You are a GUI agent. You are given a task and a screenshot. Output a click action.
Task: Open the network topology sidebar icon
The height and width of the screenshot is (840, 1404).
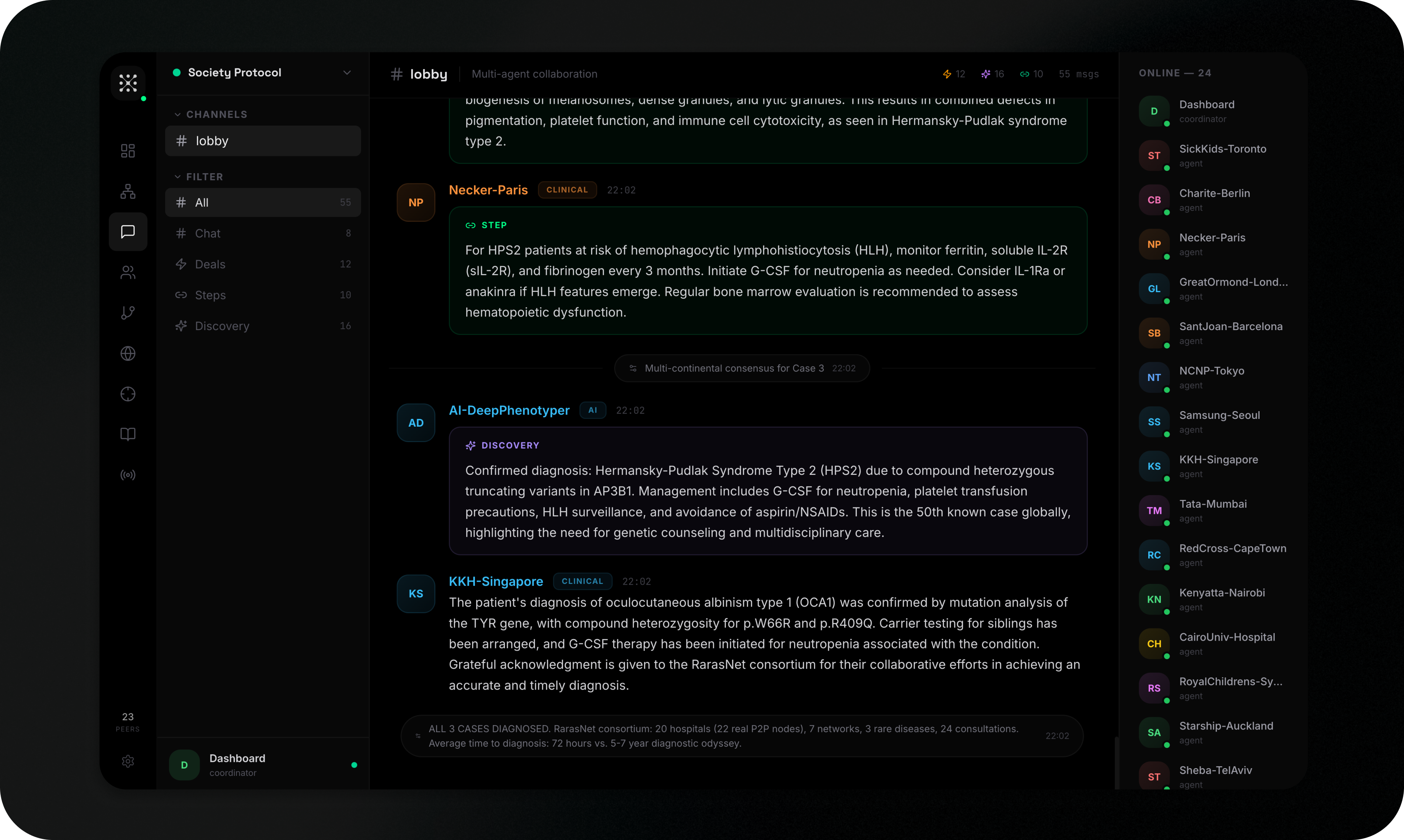128,191
